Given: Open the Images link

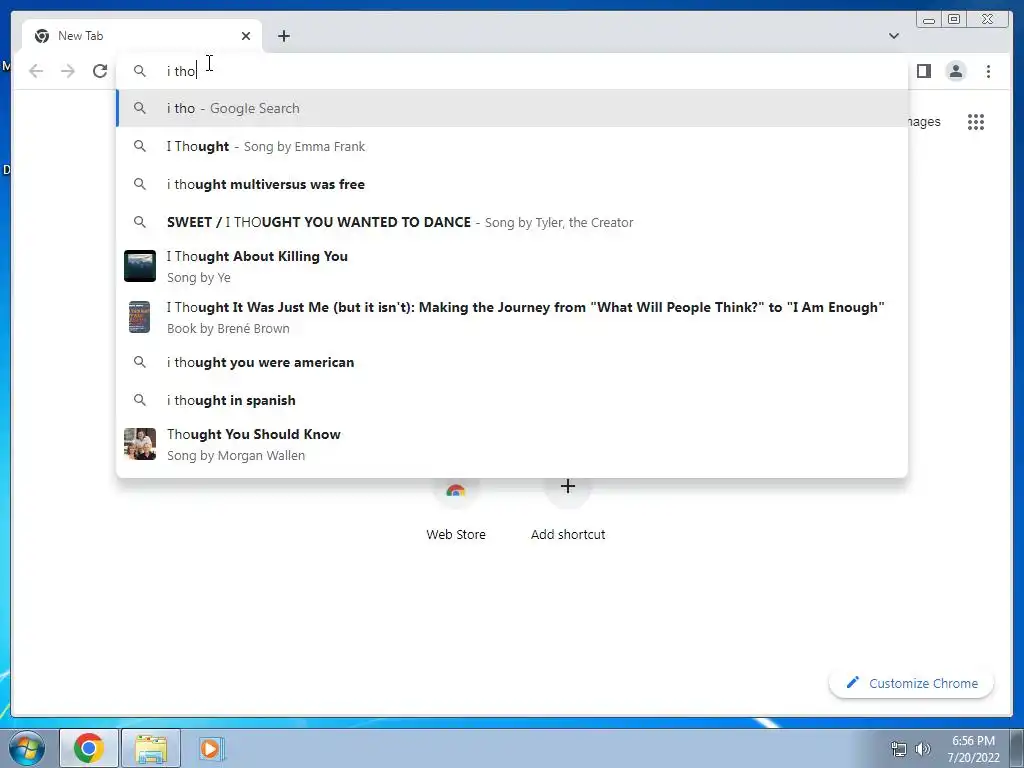Looking at the screenshot, I should click(924, 121).
